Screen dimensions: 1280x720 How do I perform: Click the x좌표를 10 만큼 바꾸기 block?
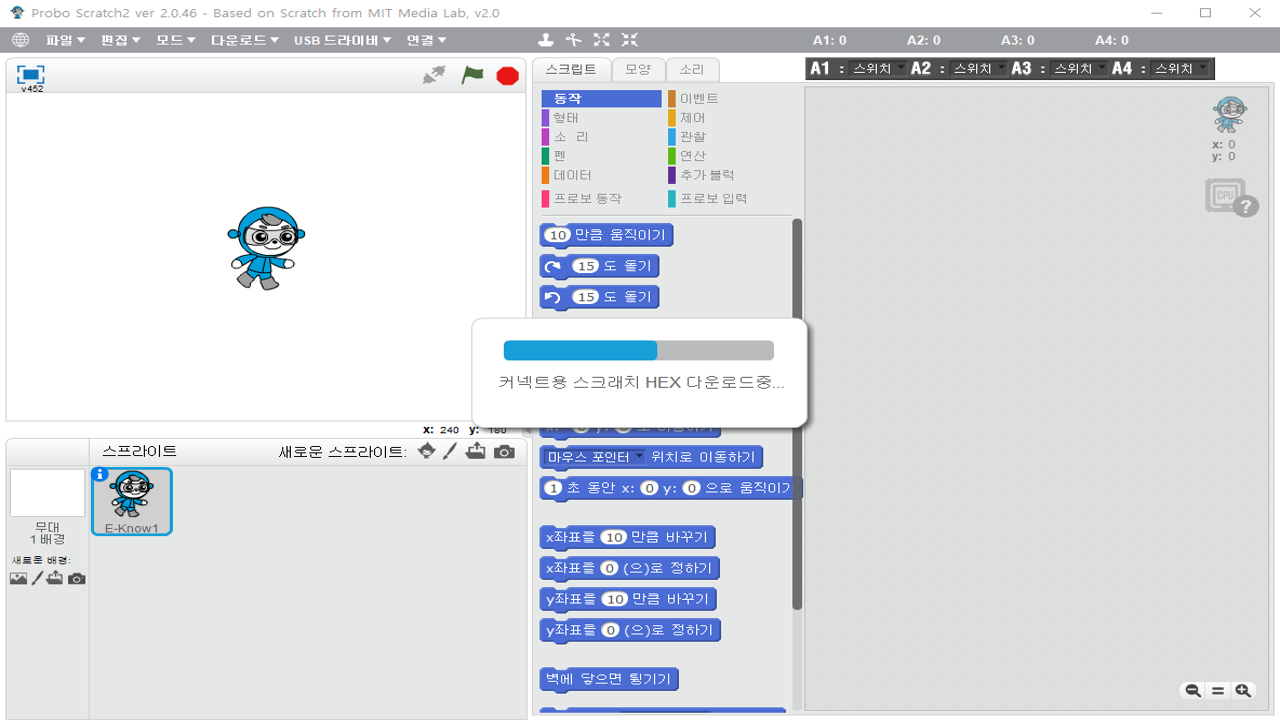[627, 537]
